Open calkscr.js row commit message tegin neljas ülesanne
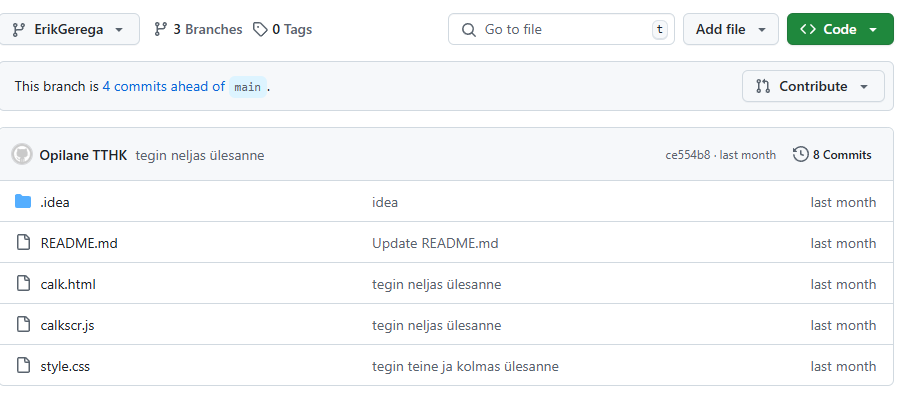Viewport: 902px width, 401px height. (437, 326)
